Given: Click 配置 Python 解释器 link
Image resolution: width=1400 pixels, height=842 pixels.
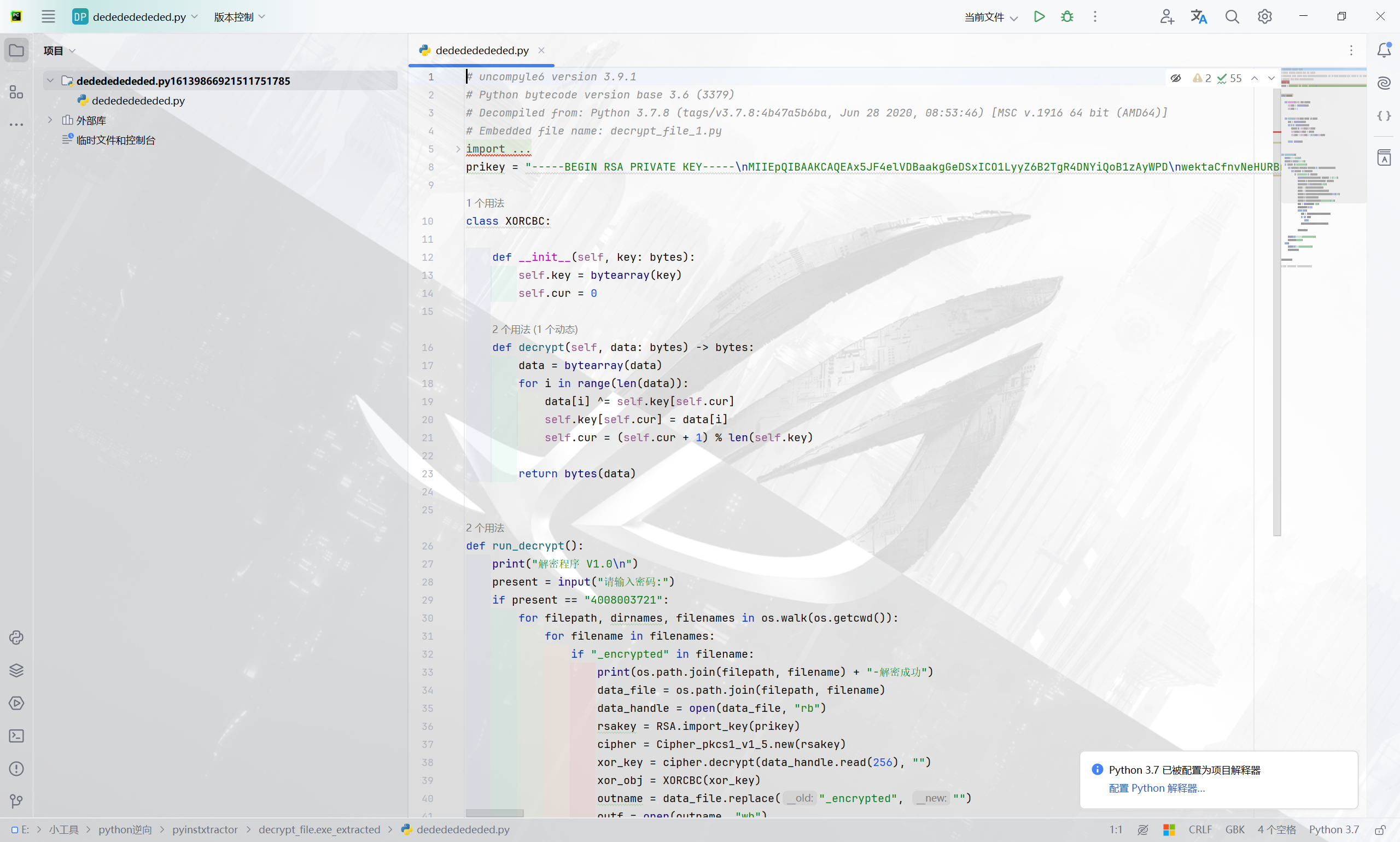Looking at the screenshot, I should [x=1157, y=788].
